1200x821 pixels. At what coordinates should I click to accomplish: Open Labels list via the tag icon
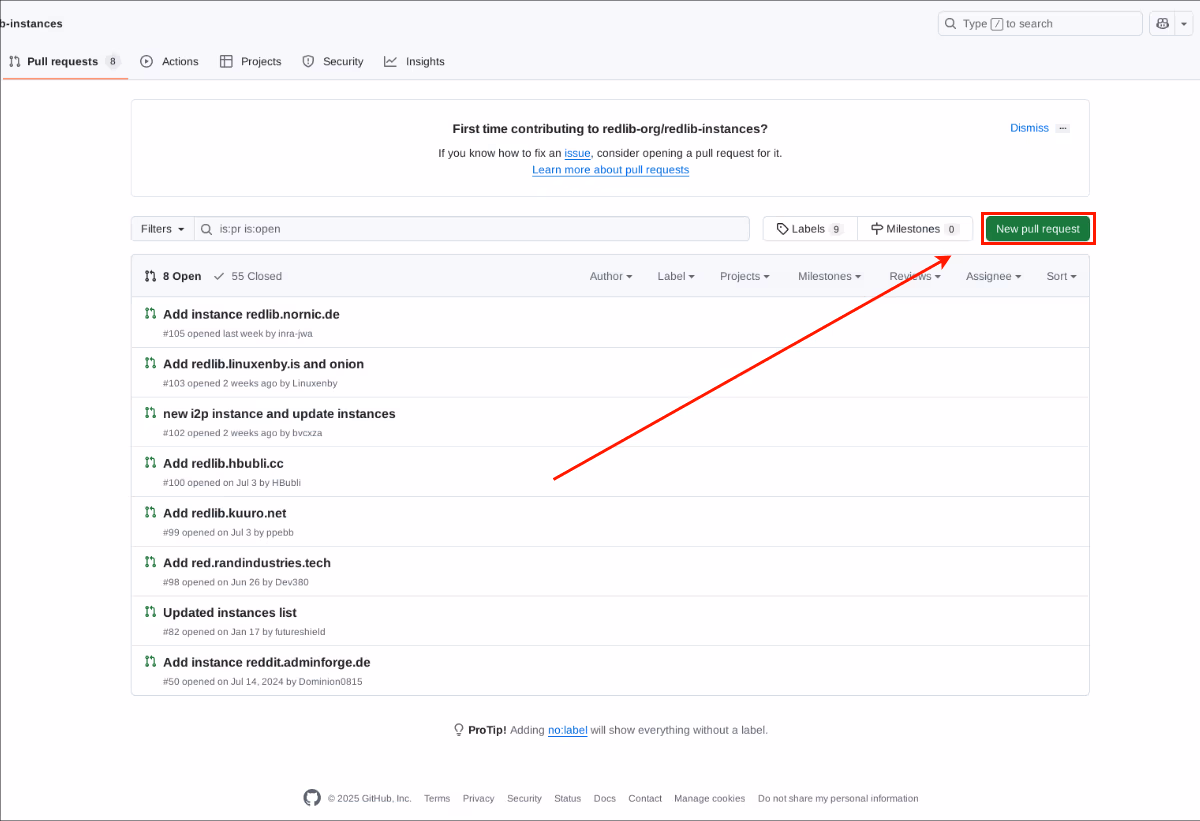pos(783,229)
